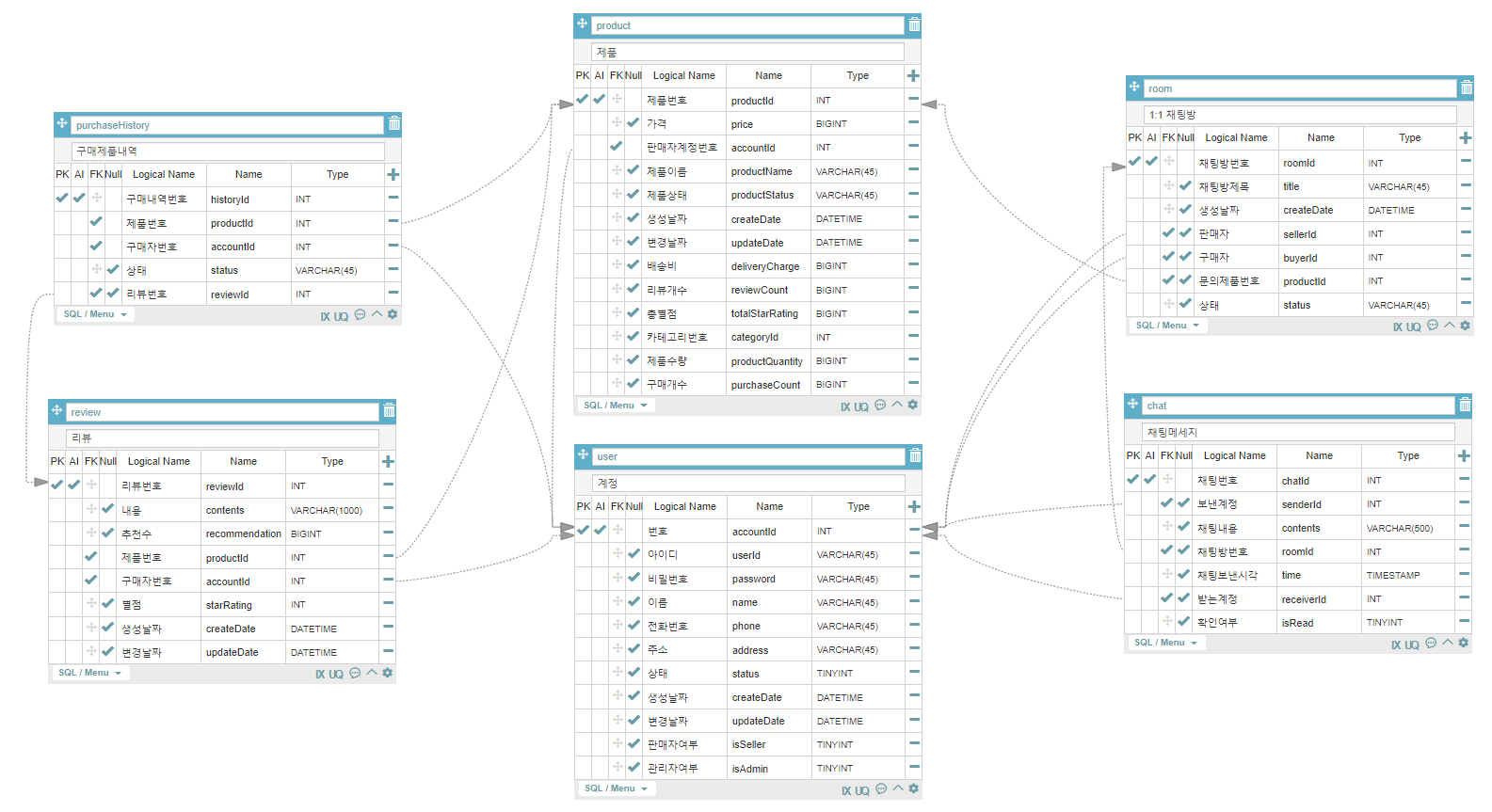
Task: Toggle Null checkbox for userId in user table
Action: click(x=634, y=553)
